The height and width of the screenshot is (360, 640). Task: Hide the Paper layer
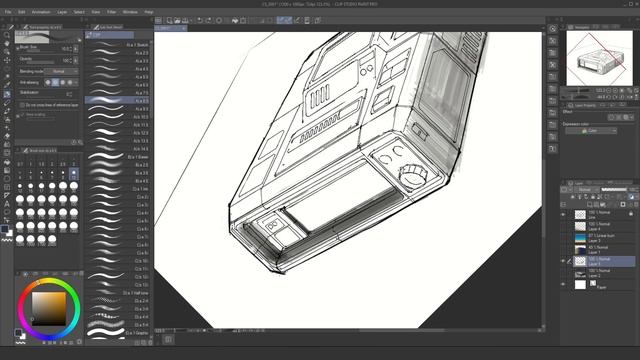point(564,284)
